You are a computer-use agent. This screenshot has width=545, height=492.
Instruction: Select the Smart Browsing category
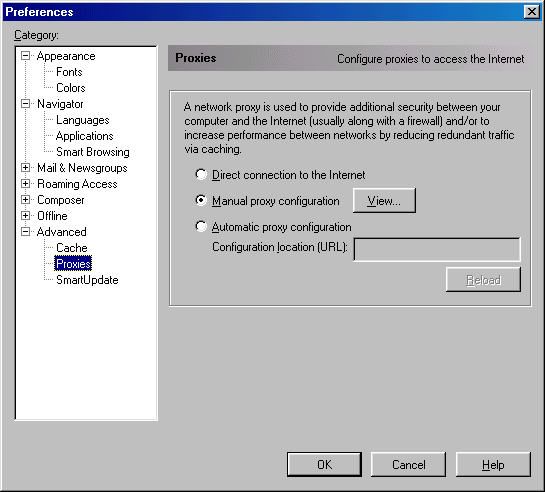93,152
